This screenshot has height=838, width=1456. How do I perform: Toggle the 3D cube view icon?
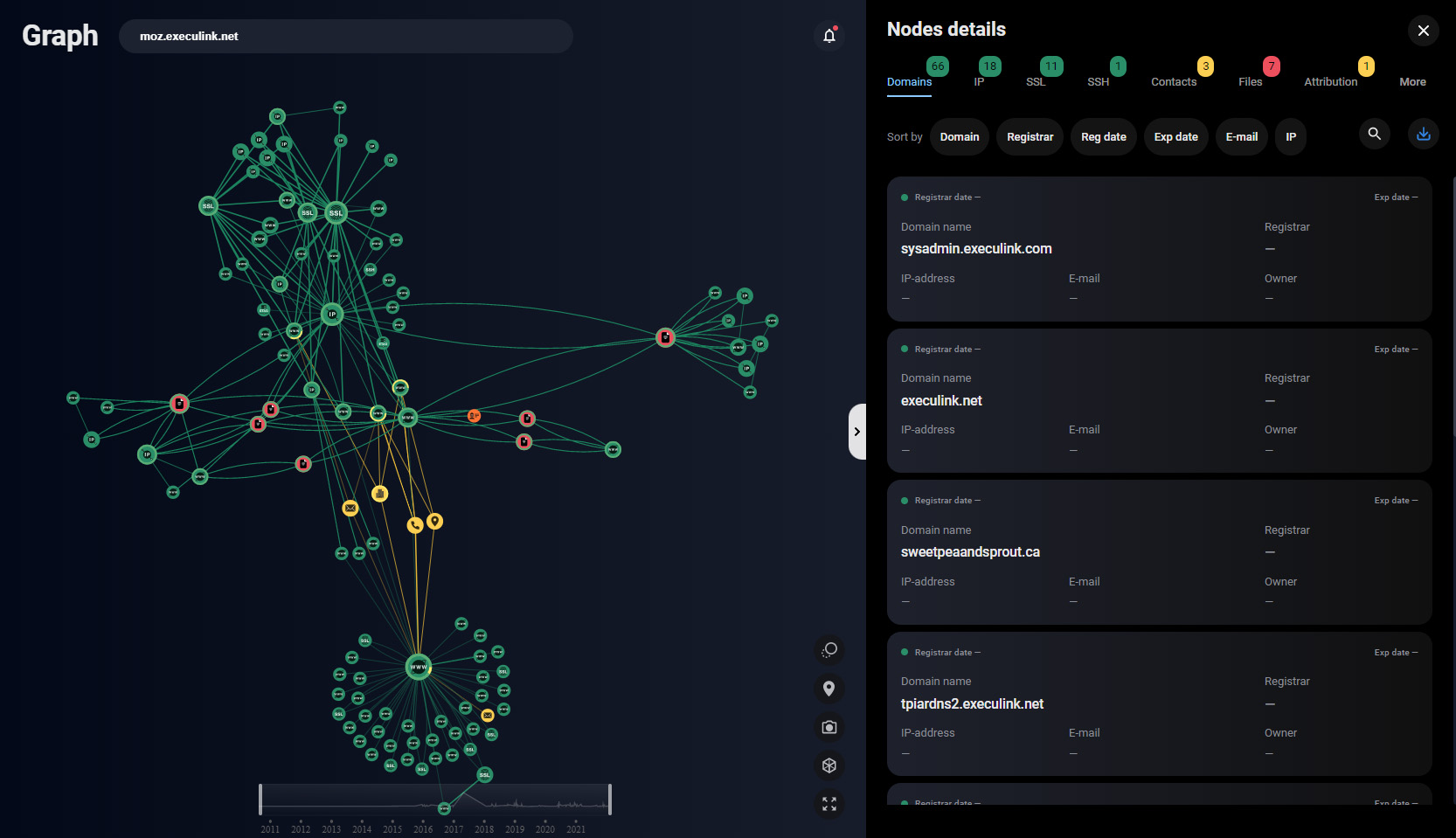click(x=829, y=765)
